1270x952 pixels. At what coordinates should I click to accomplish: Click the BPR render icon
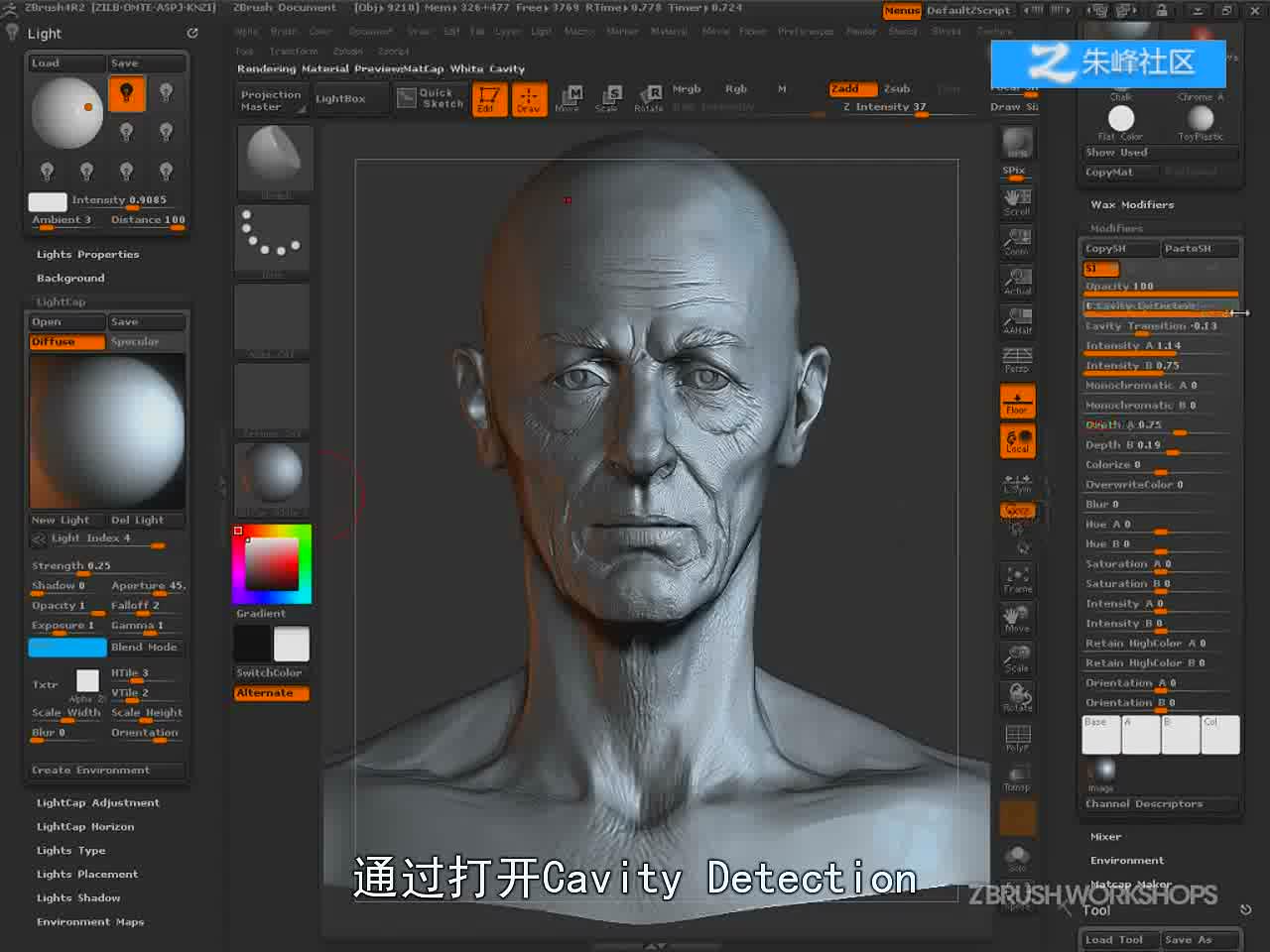click(1017, 143)
